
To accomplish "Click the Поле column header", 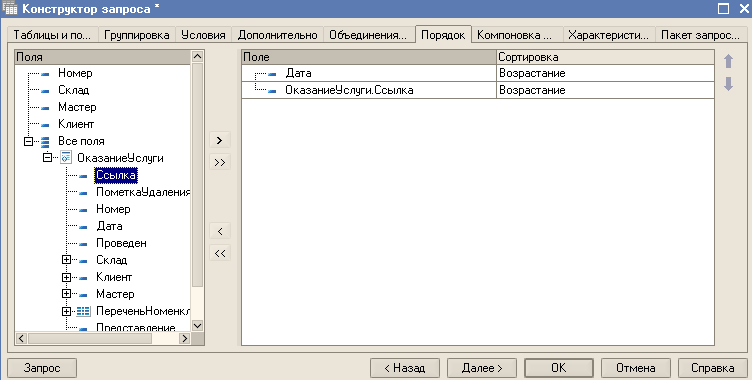I will (x=369, y=57).
